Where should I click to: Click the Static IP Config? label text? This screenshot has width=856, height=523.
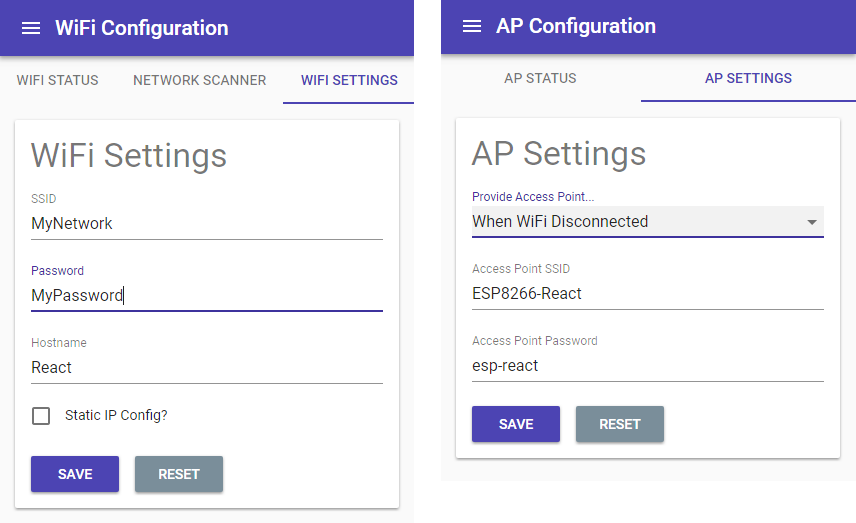116,415
